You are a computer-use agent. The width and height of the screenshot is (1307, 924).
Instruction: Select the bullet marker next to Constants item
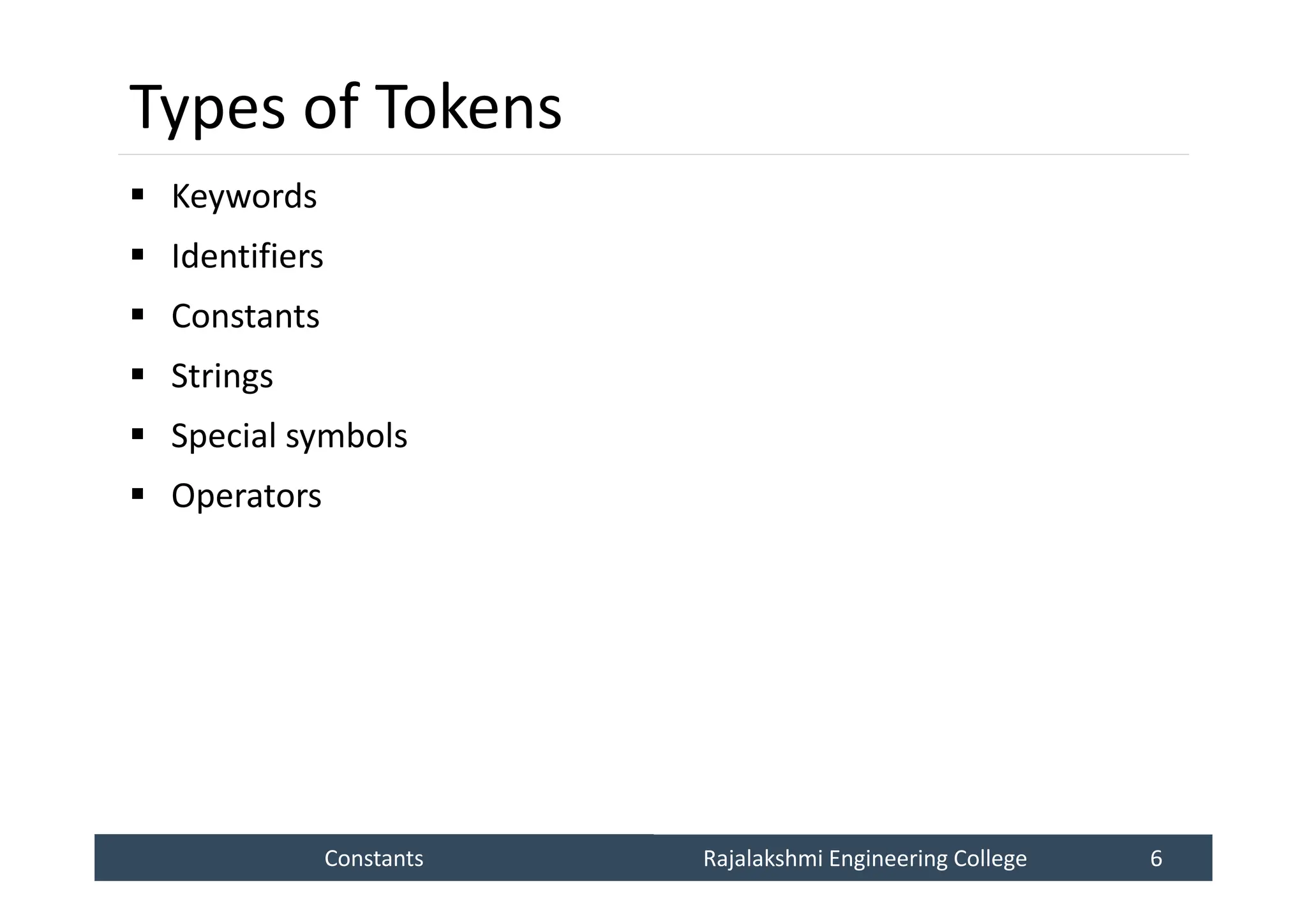tap(137, 314)
